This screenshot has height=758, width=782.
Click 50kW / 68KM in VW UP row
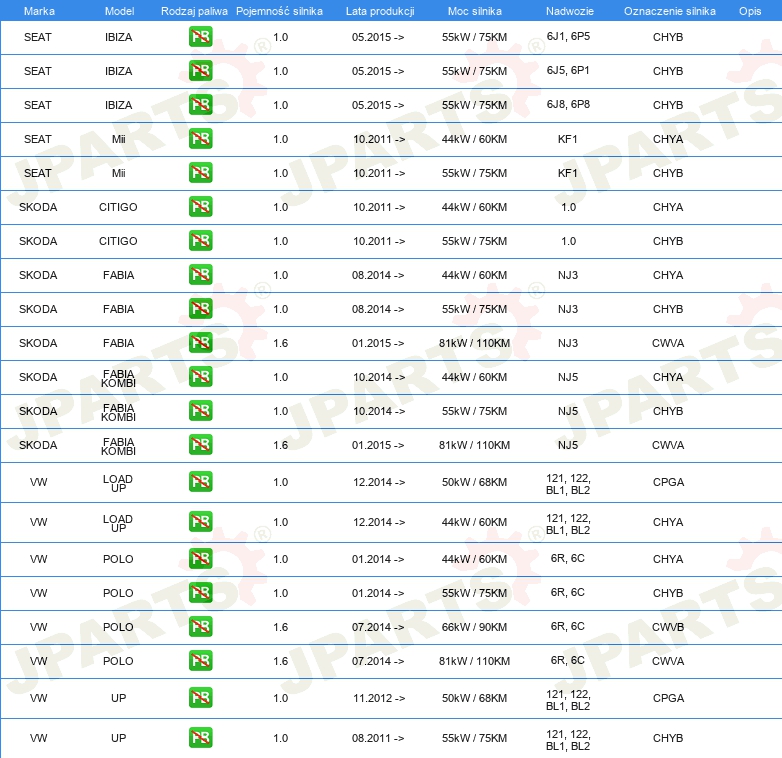[474, 698]
